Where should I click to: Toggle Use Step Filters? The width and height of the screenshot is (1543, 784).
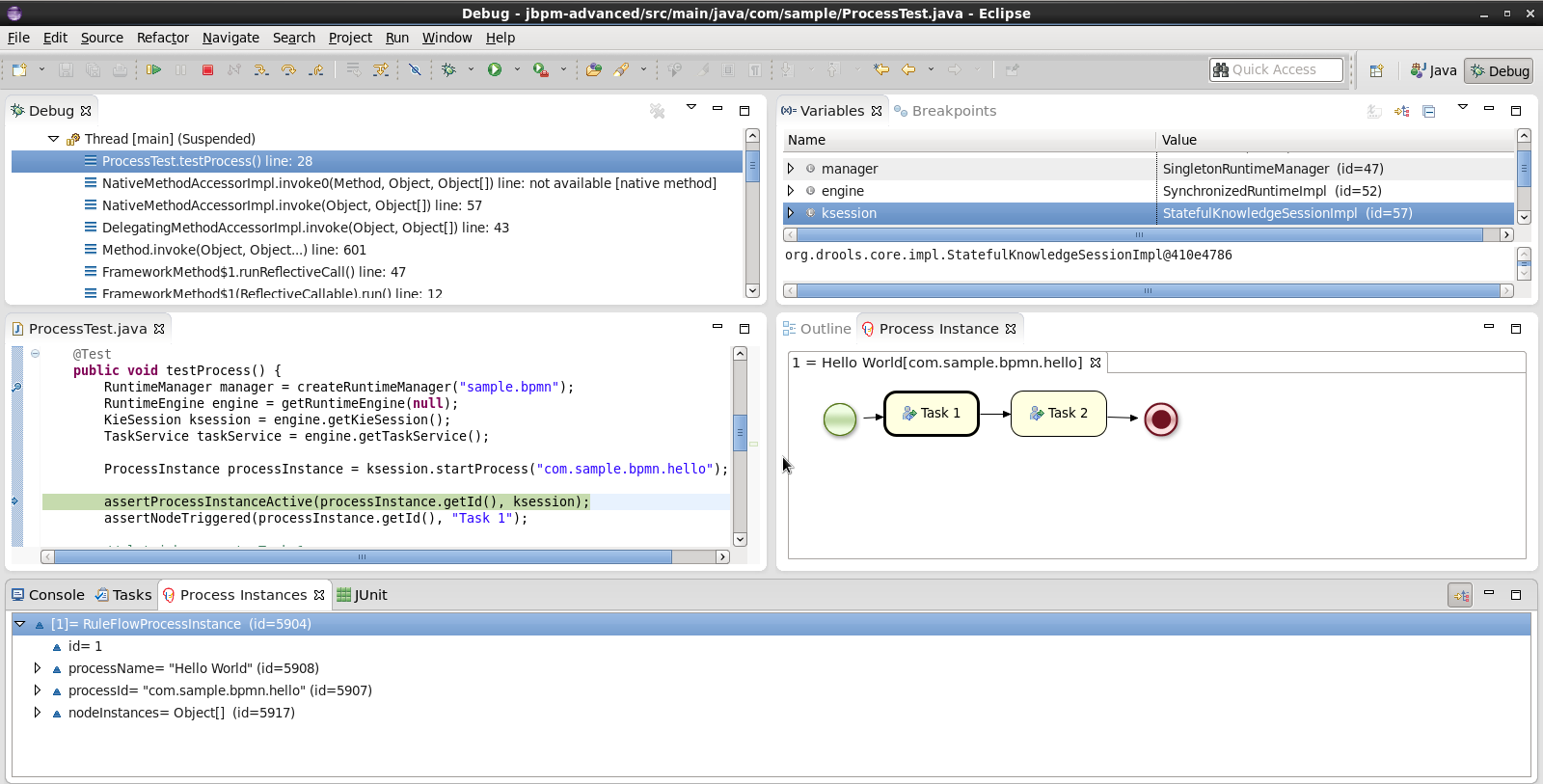tap(381, 69)
